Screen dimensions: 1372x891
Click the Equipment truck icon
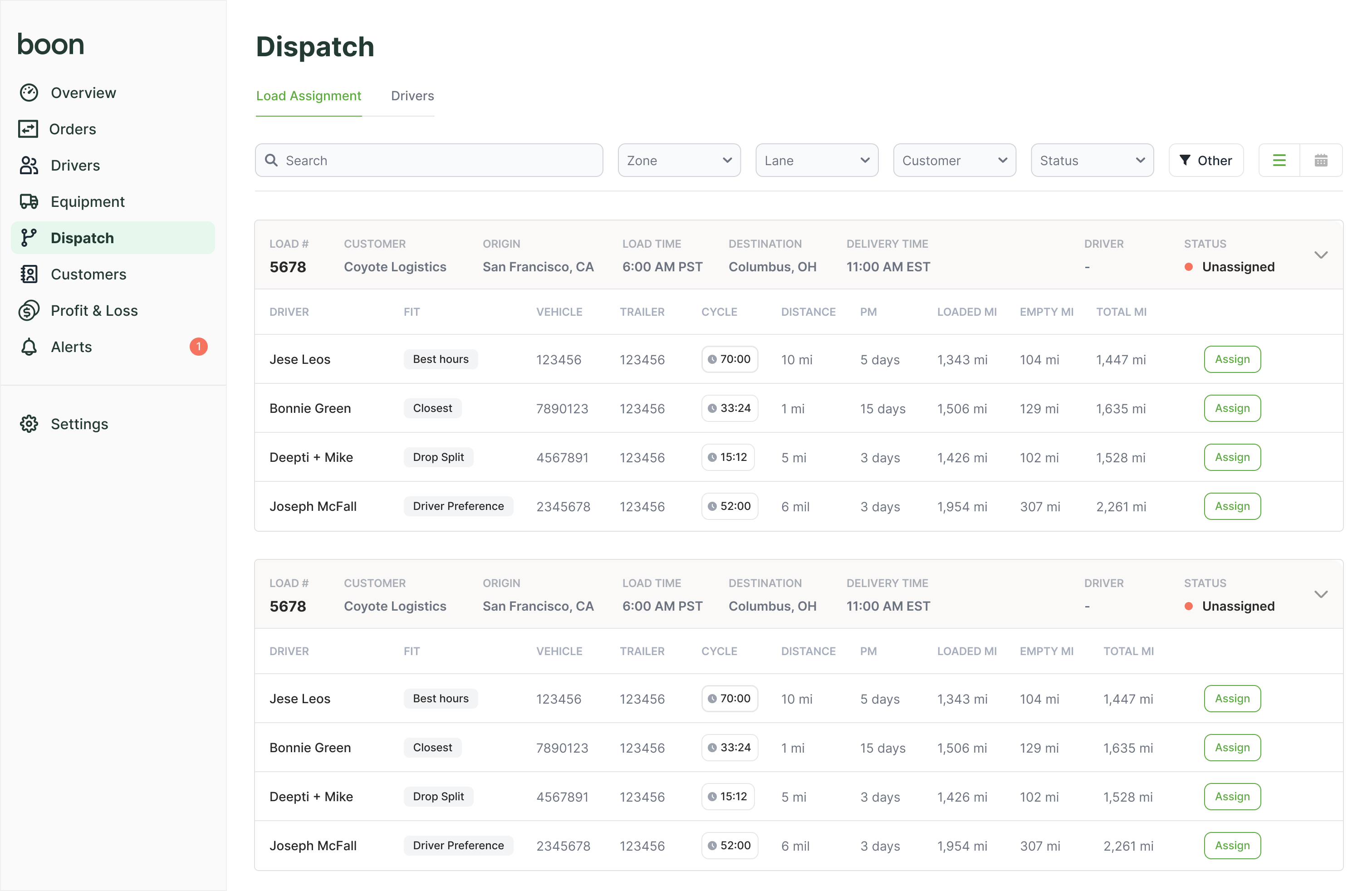coord(29,202)
